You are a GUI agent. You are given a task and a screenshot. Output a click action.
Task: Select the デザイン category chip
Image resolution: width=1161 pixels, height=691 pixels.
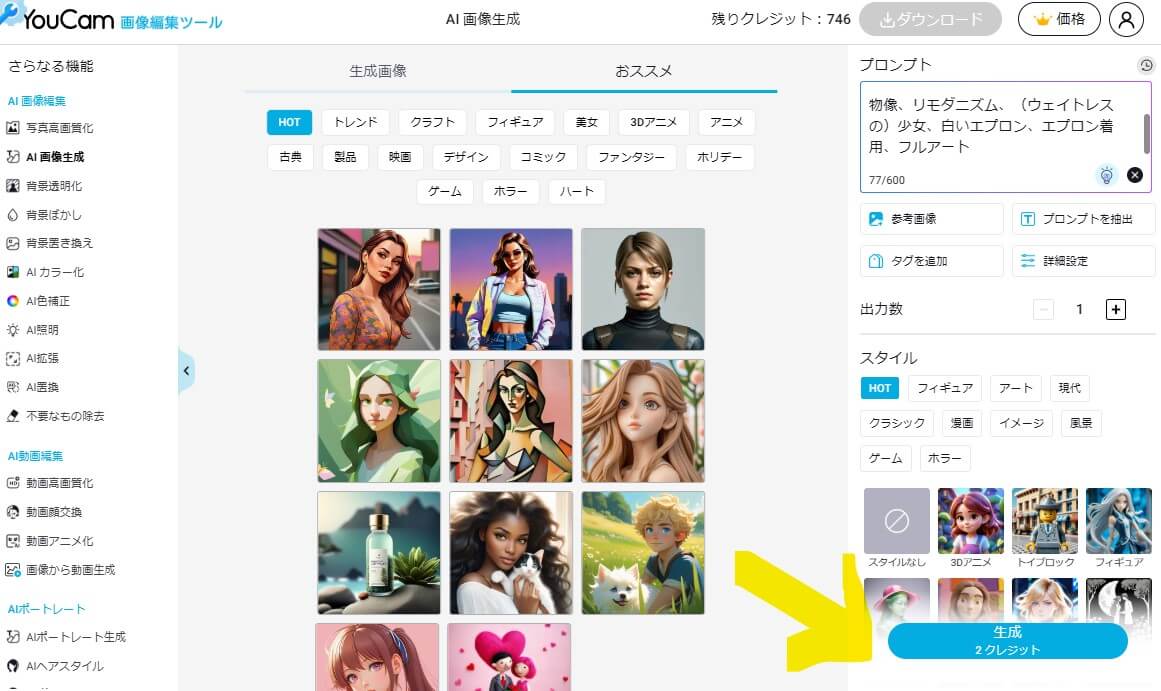coord(466,157)
